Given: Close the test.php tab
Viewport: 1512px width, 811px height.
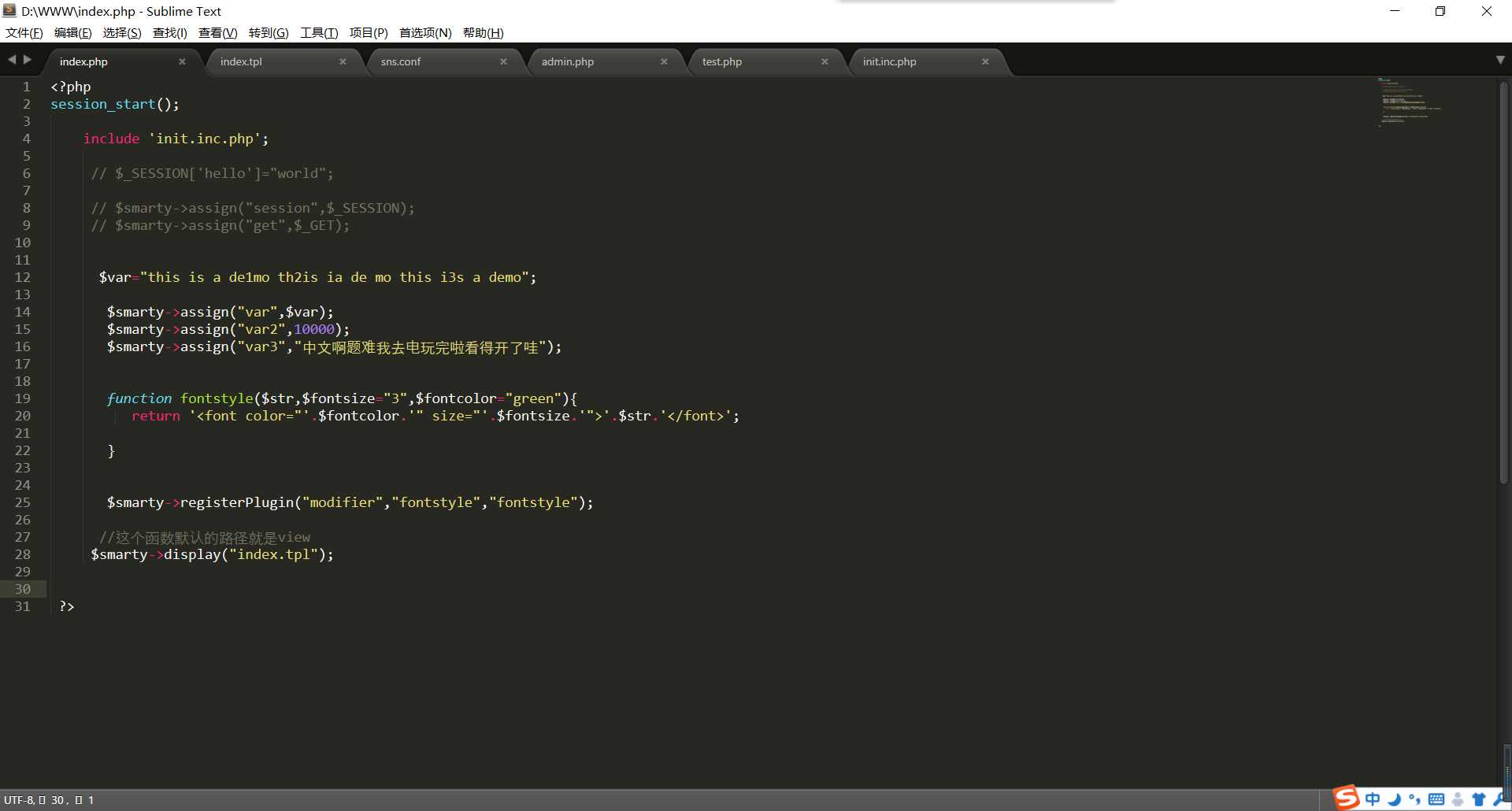Looking at the screenshot, I should [x=825, y=61].
